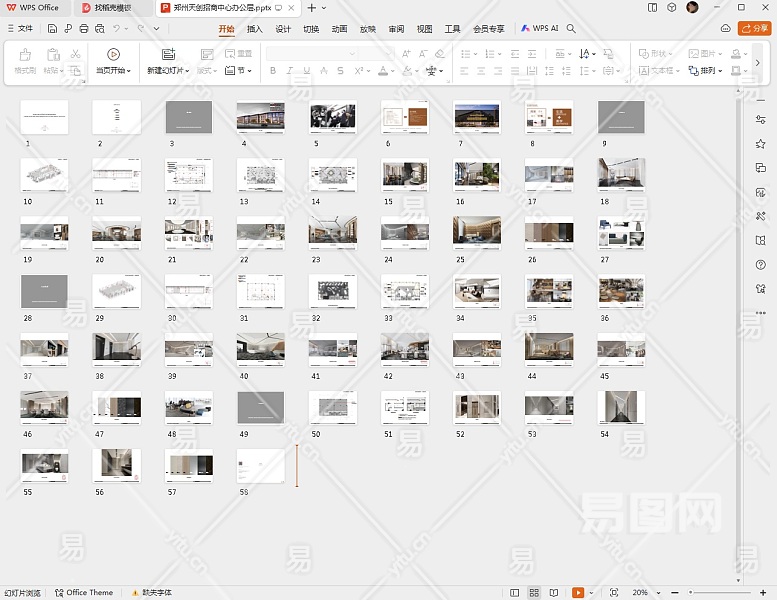Start slideshow from the status bar play button

pos(577,593)
